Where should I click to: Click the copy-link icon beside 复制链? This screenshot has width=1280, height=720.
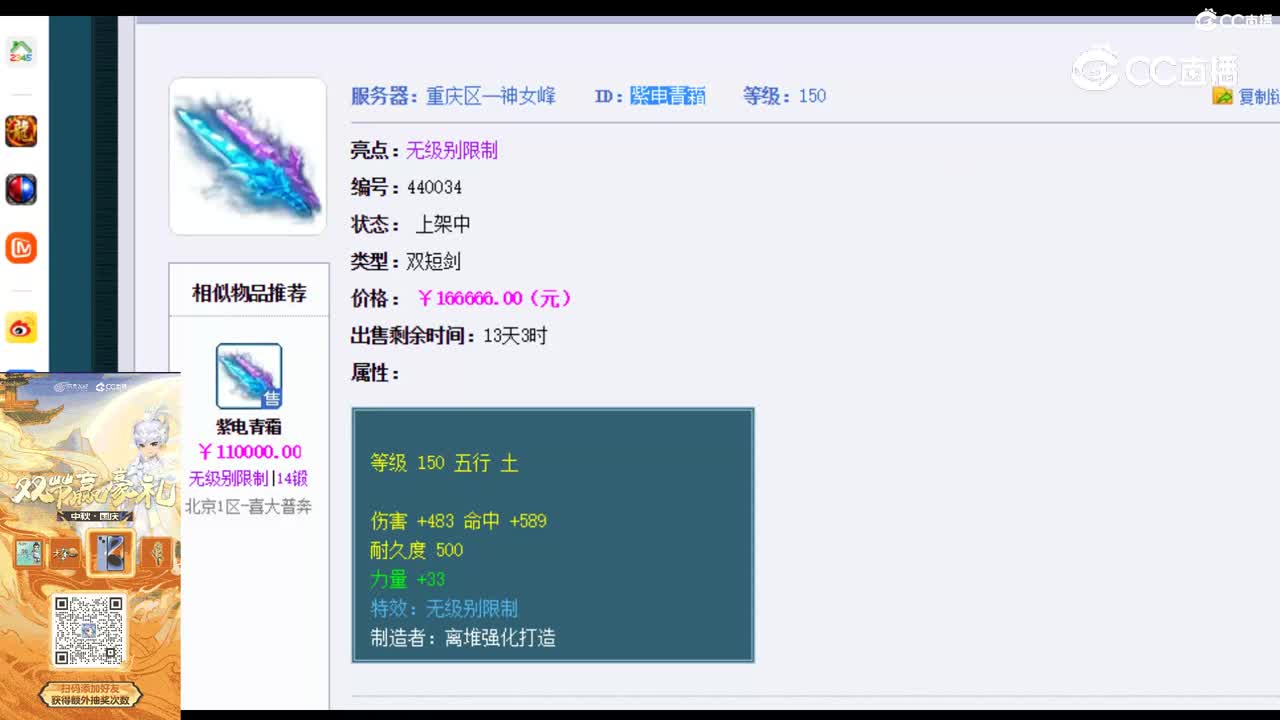coord(1222,96)
